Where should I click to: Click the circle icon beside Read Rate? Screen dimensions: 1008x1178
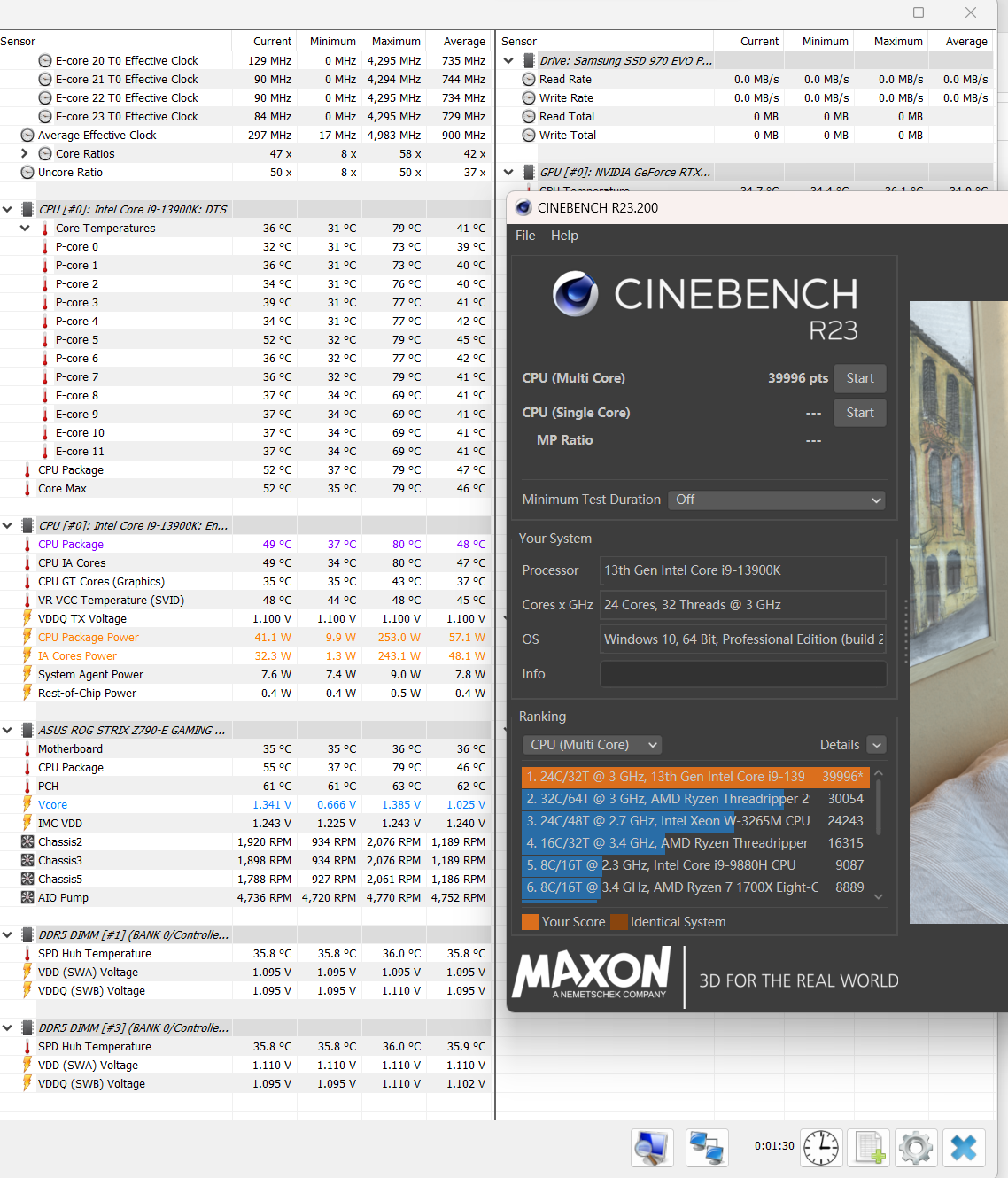click(529, 80)
